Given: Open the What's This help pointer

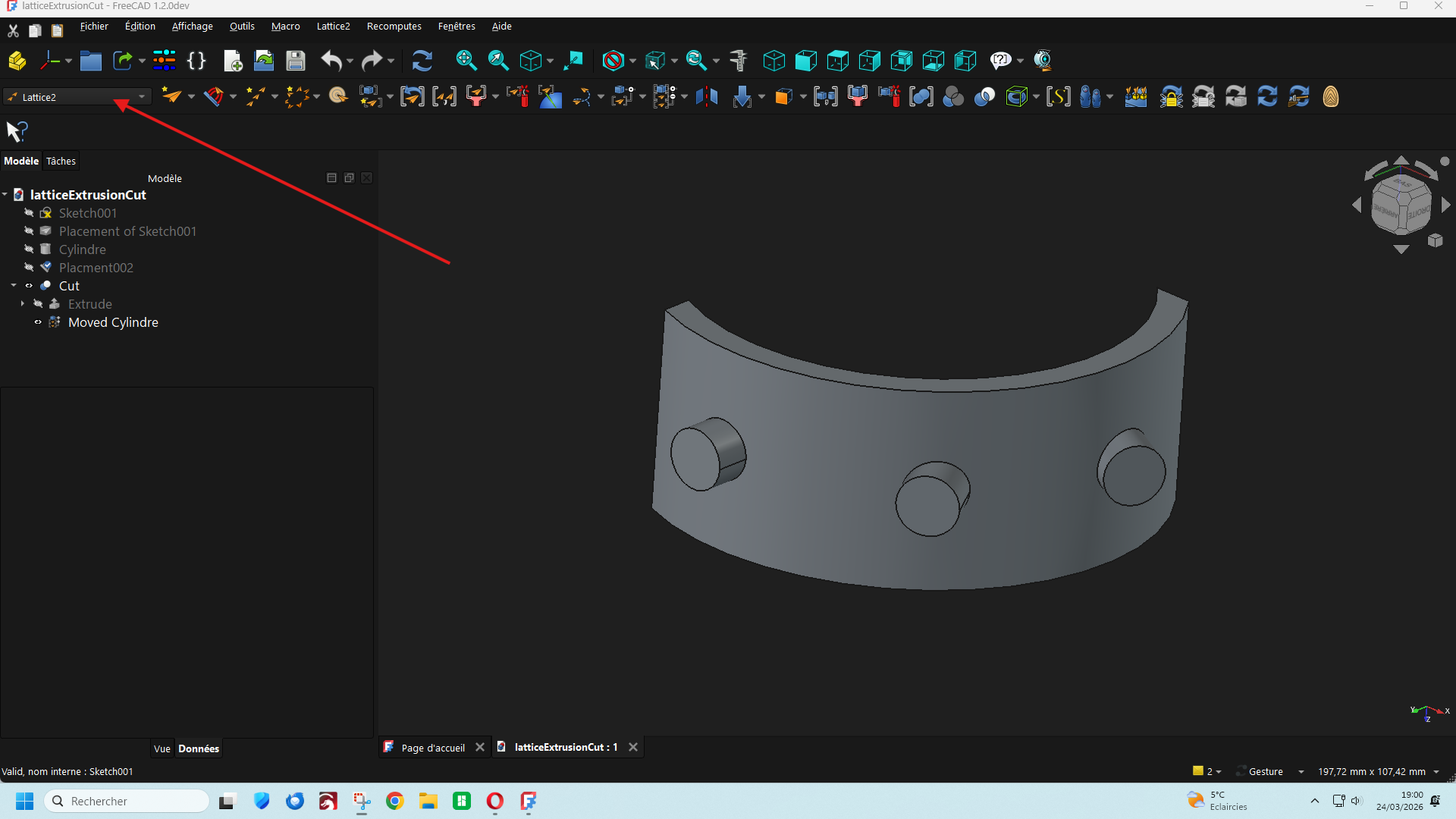Looking at the screenshot, I should [x=17, y=131].
